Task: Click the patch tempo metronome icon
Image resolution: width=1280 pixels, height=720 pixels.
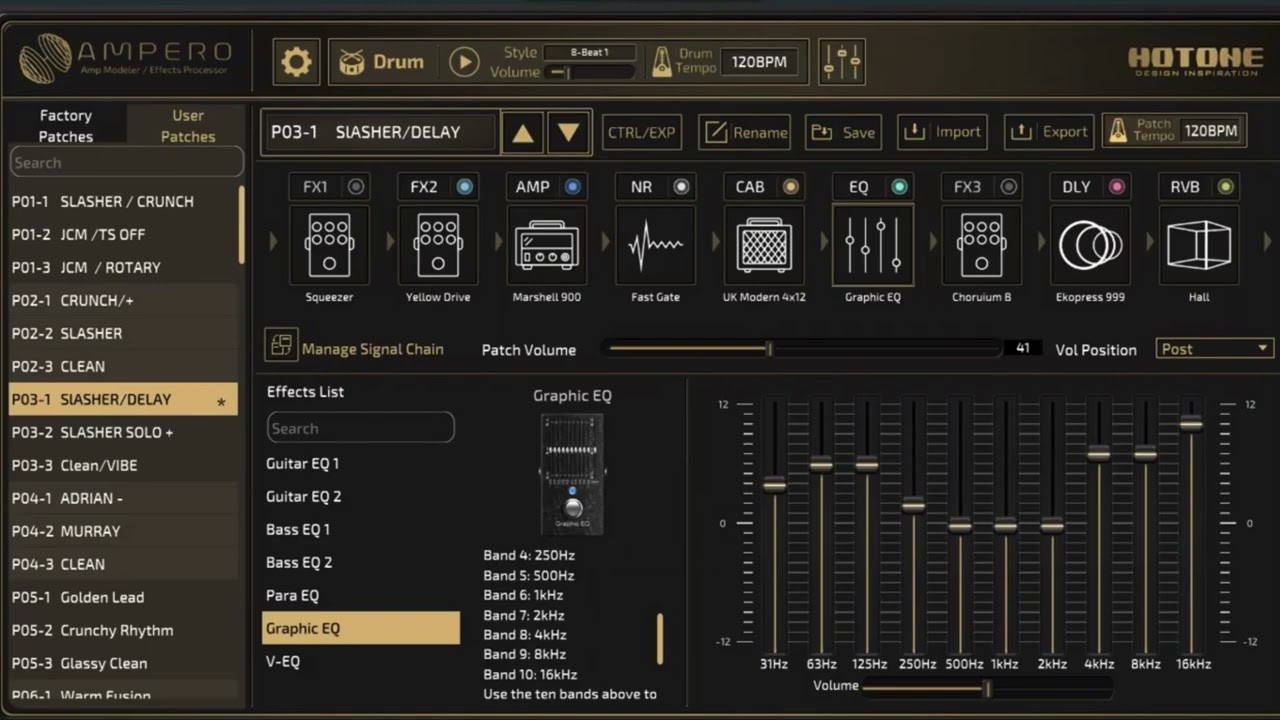Action: (1118, 131)
